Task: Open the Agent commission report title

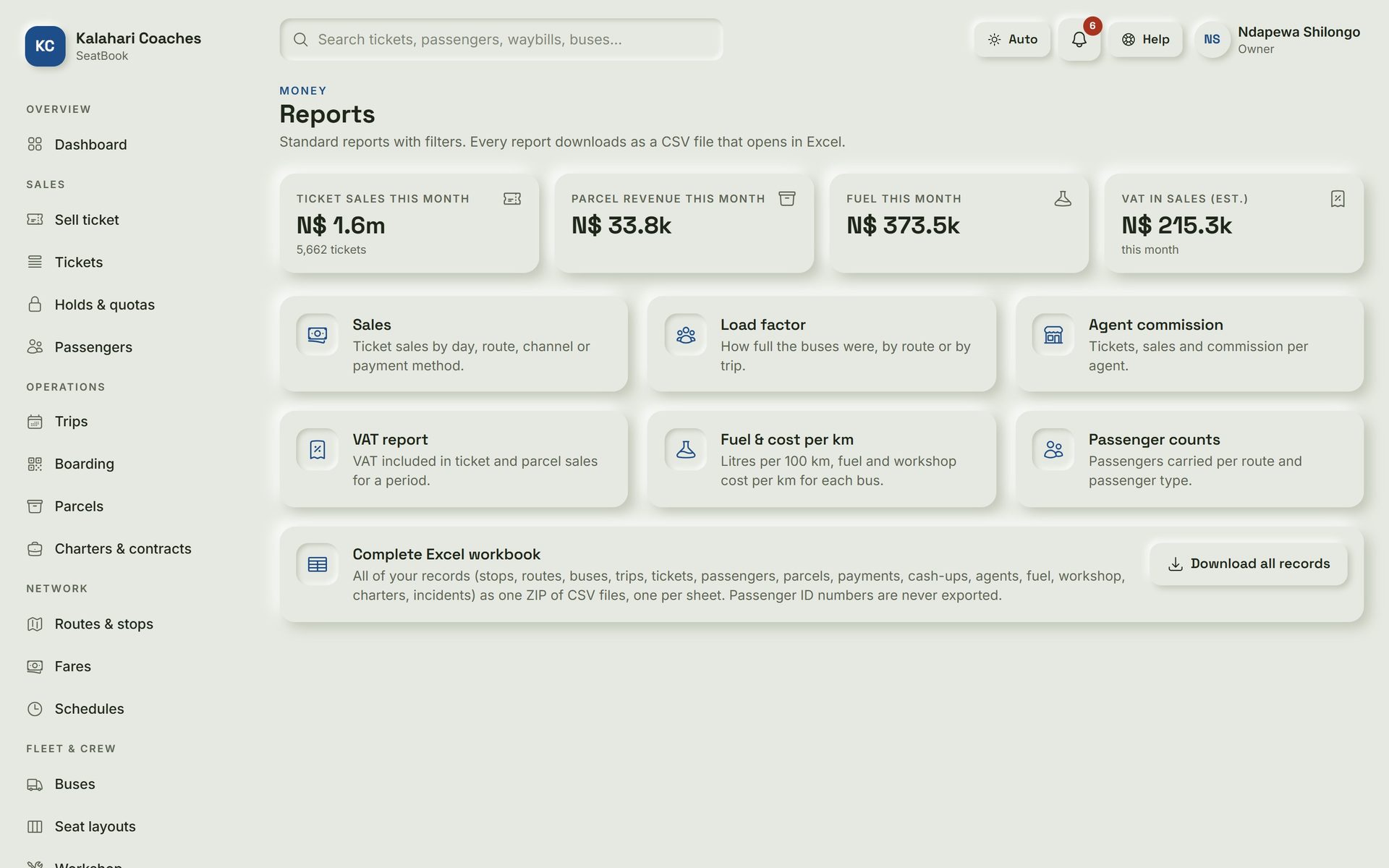Action: click(1155, 325)
